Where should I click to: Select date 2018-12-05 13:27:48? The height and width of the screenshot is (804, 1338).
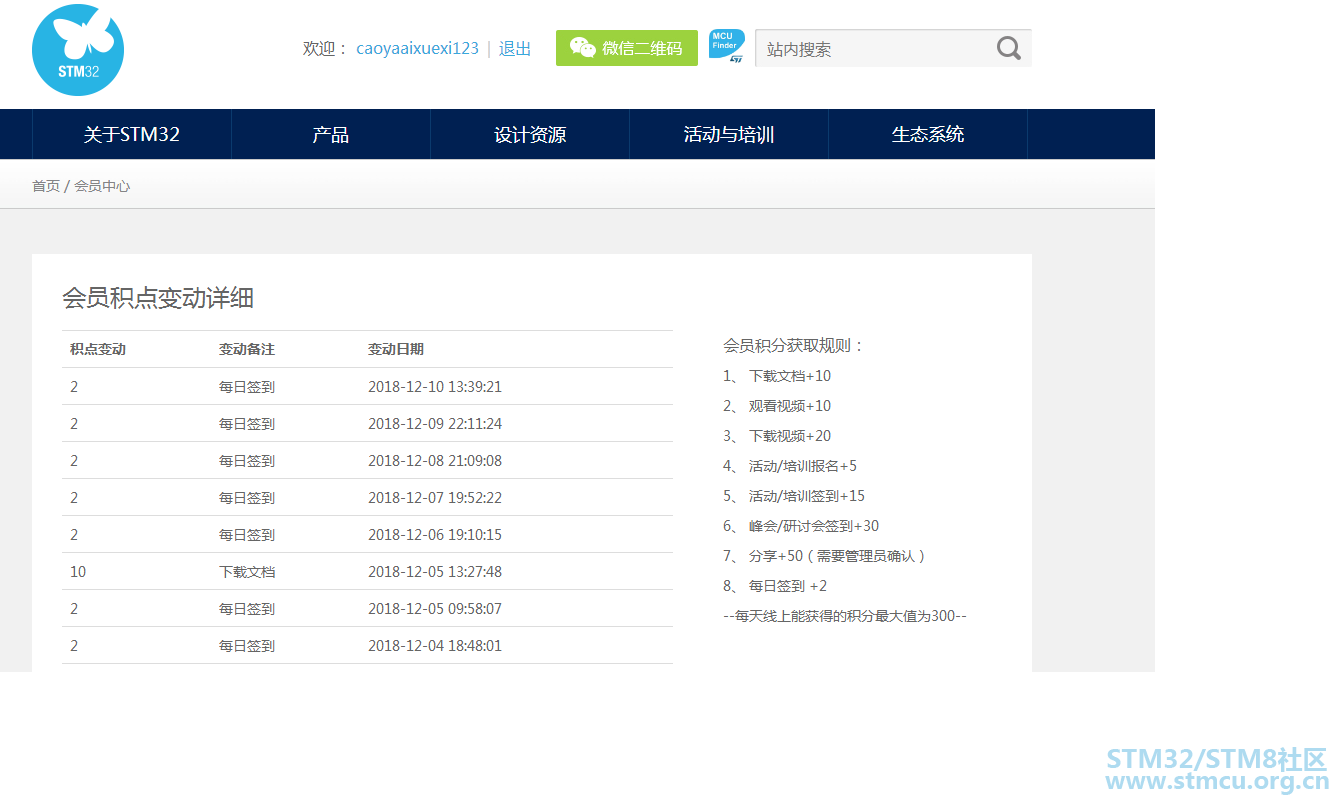point(435,572)
